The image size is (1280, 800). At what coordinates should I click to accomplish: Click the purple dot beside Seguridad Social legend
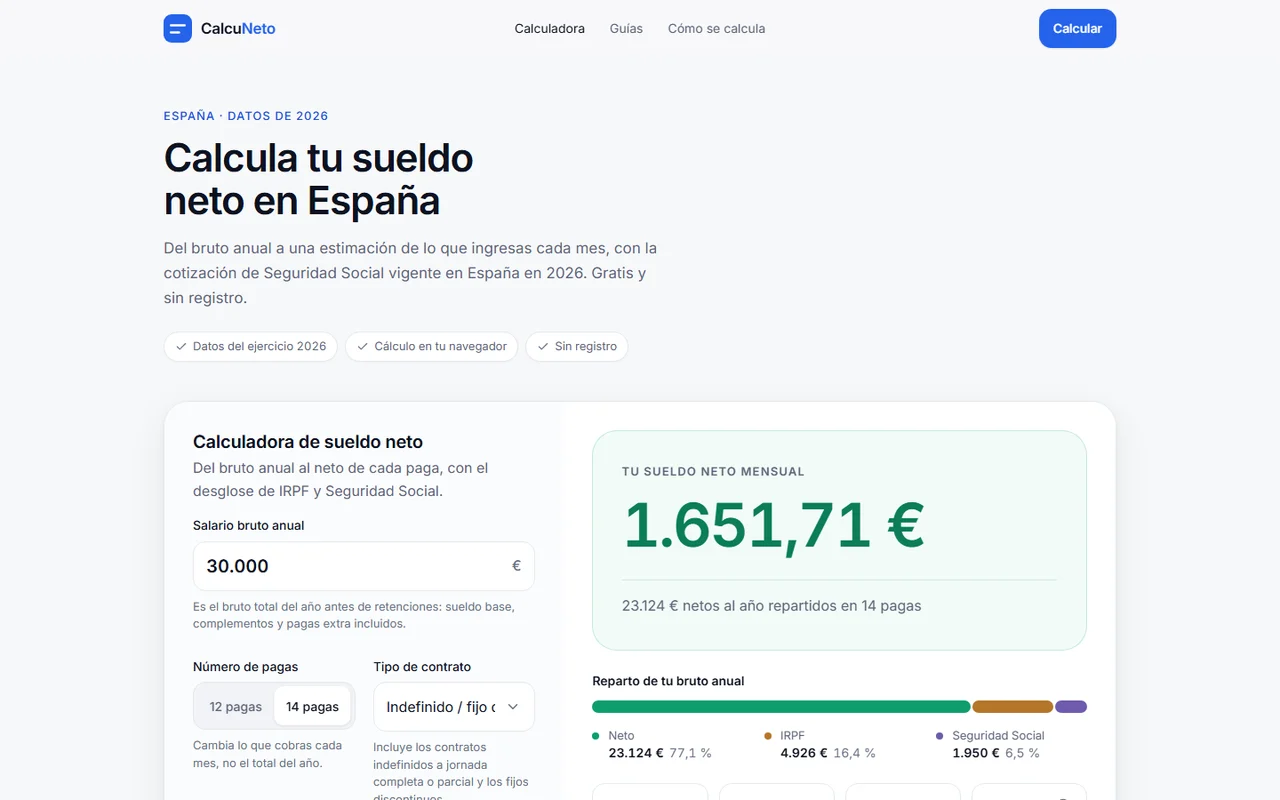[x=939, y=736]
